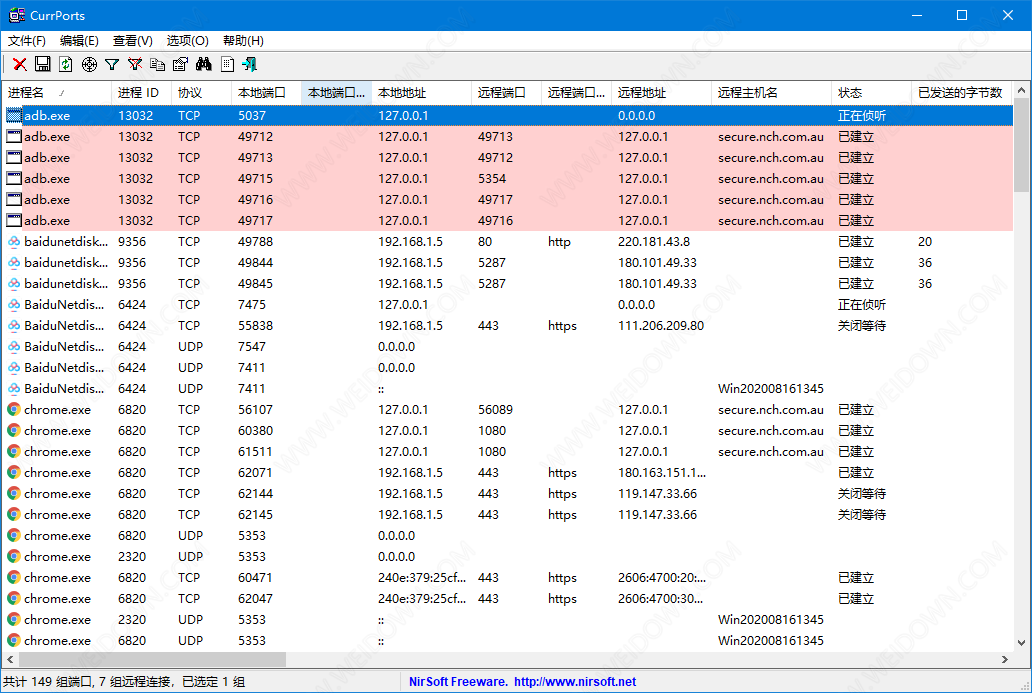The image size is (1032, 693).
Task: Click the adb.exe icon in port 49715 row
Action: click(x=14, y=179)
